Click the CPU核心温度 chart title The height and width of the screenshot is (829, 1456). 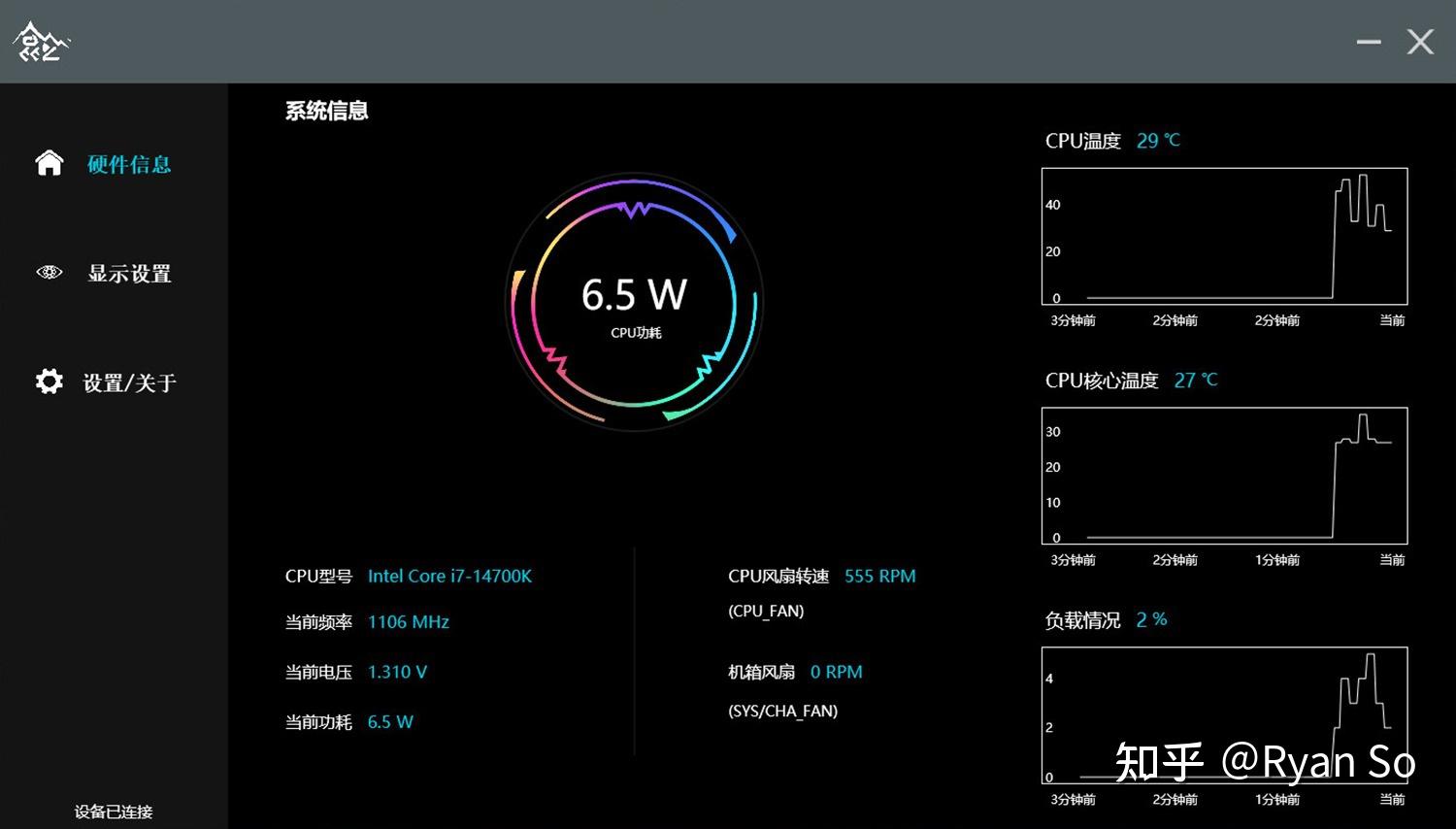pos(1102,381)
